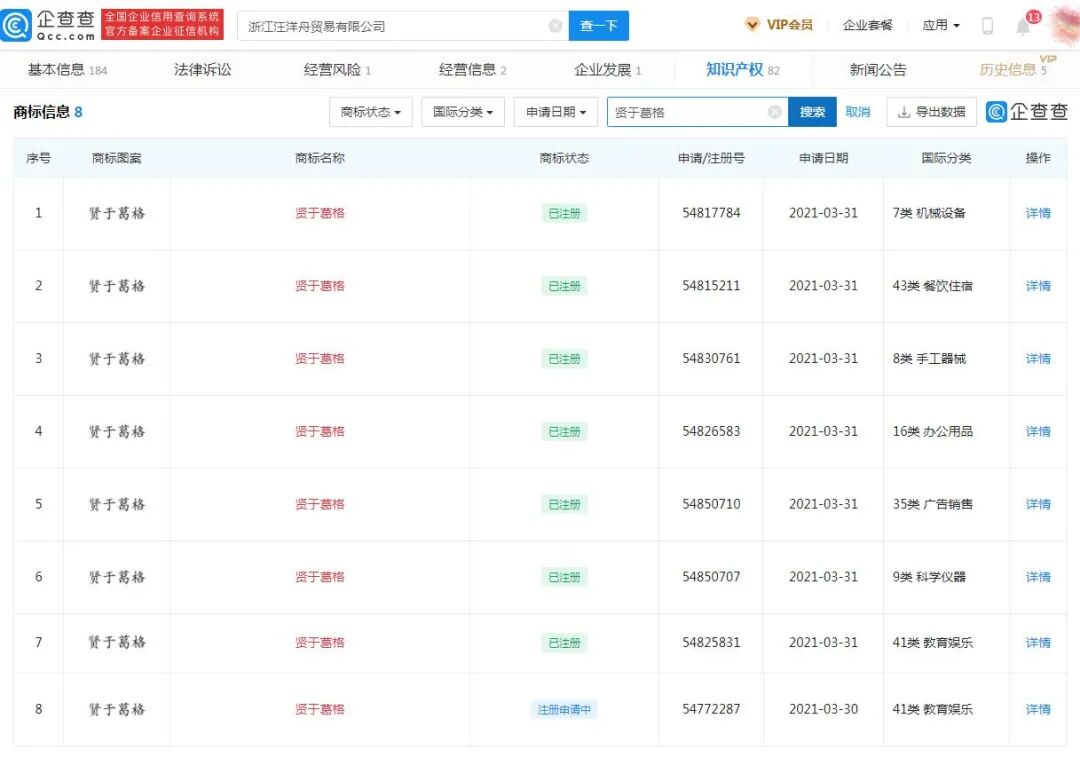Screen dimensions: 1080x758
Task: Click the download icon on 导出数据 button
Action: point(903,112)
